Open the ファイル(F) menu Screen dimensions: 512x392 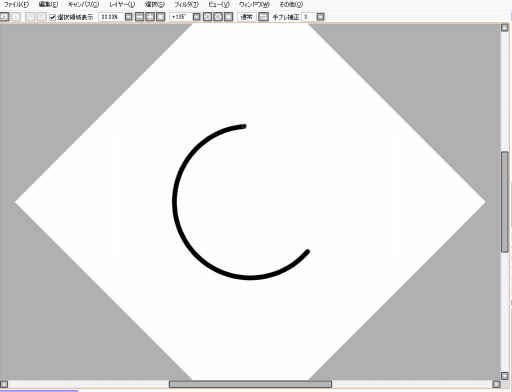tap(16, 5)
